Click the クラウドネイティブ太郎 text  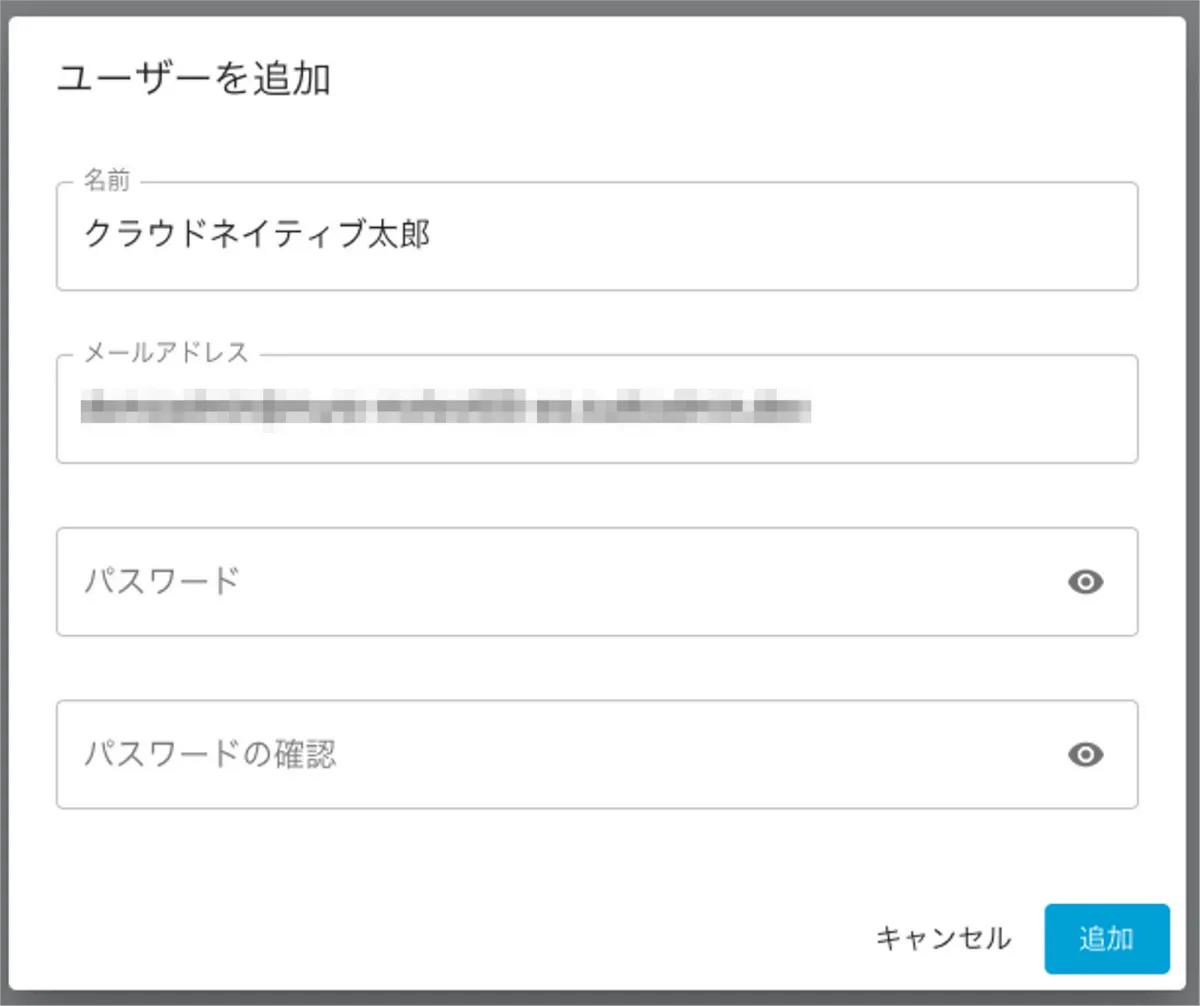pyautogui.click(x=257, y=235)
